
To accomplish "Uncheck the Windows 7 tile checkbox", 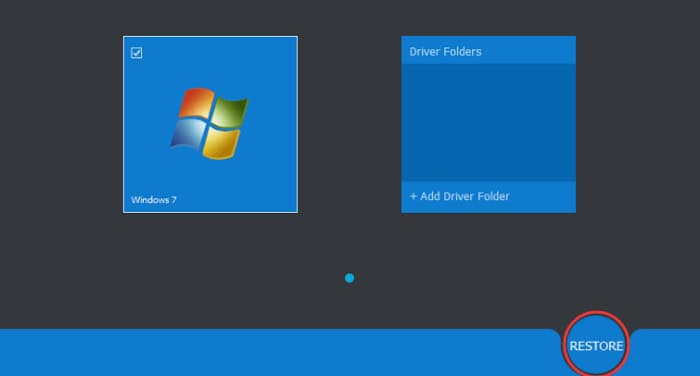I will (x=137, y=53).
